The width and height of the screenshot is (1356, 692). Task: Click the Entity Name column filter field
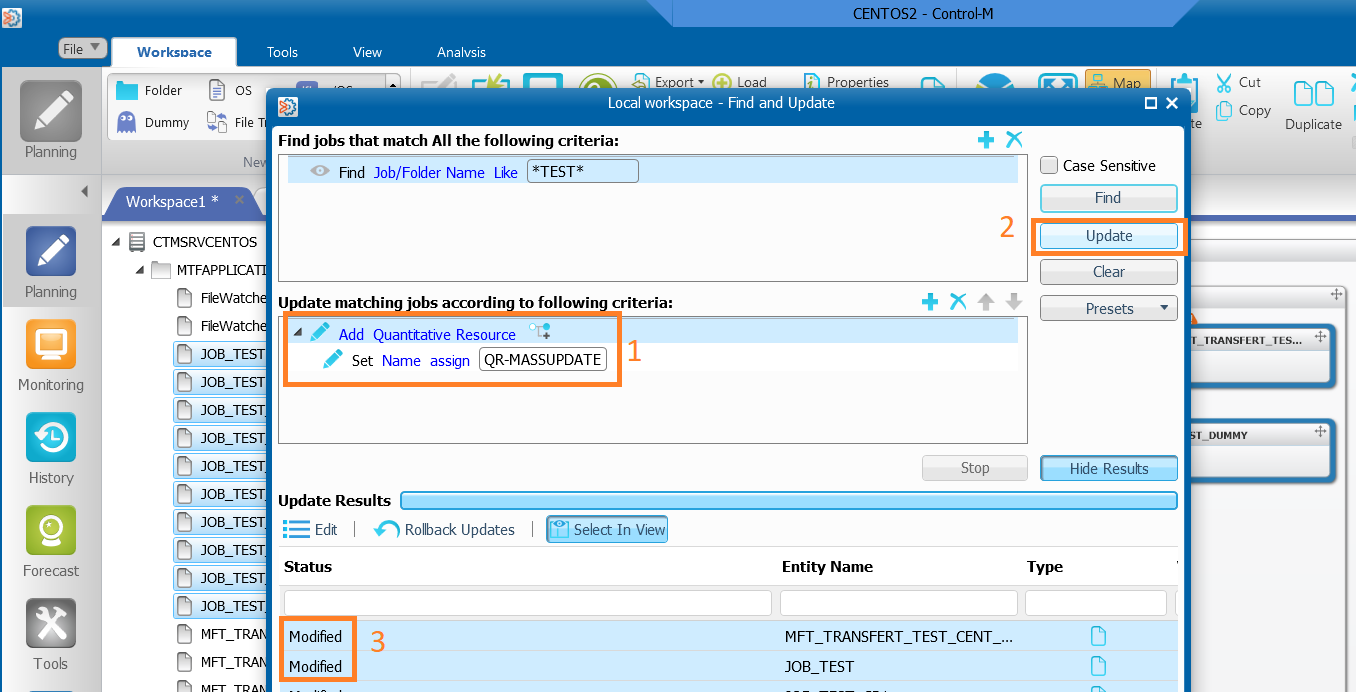point(898,602)
